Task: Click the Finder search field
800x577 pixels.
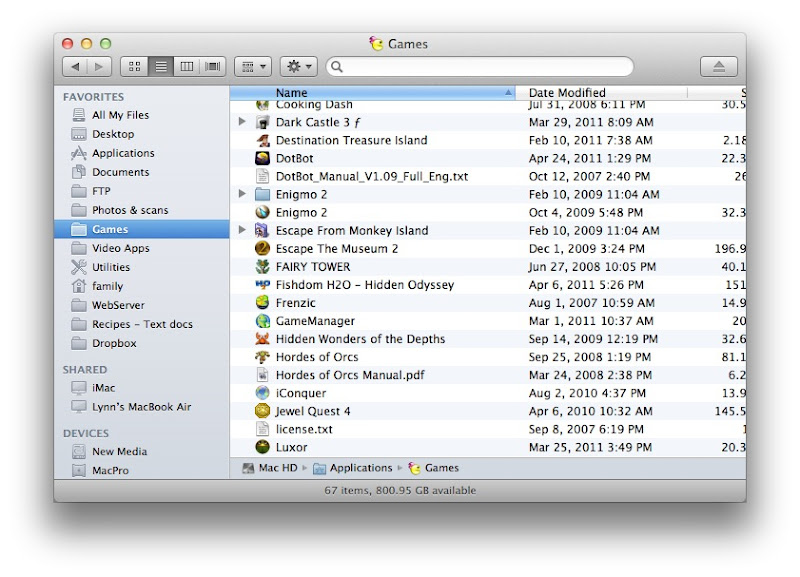Action: point(480,67)
